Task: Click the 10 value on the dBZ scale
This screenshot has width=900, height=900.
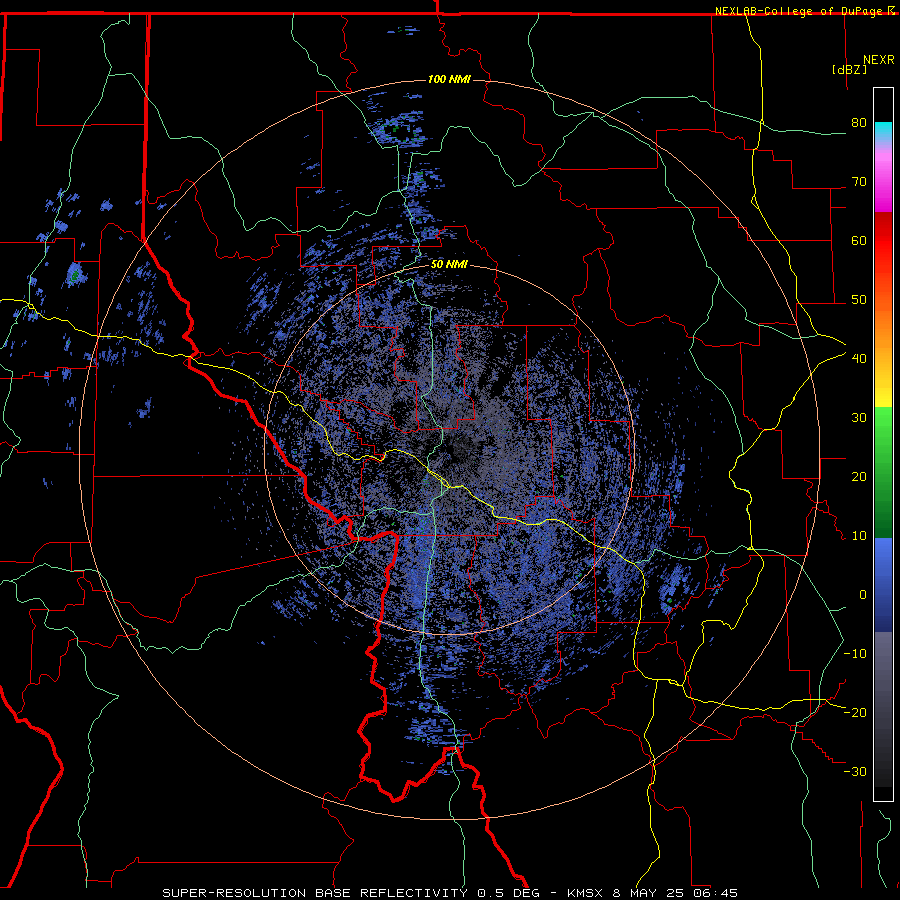Action: click(x=859, y=536)
